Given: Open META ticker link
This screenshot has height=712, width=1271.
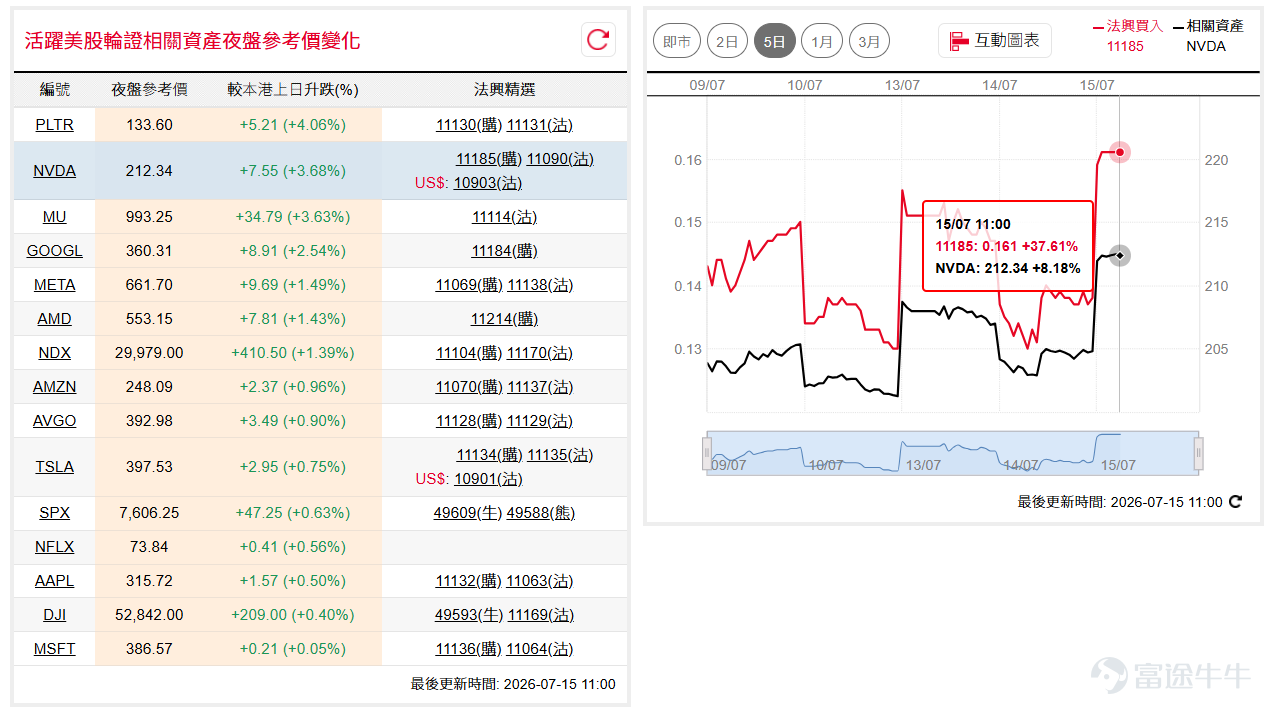Looking at the screenshot, I should [54, 285].
